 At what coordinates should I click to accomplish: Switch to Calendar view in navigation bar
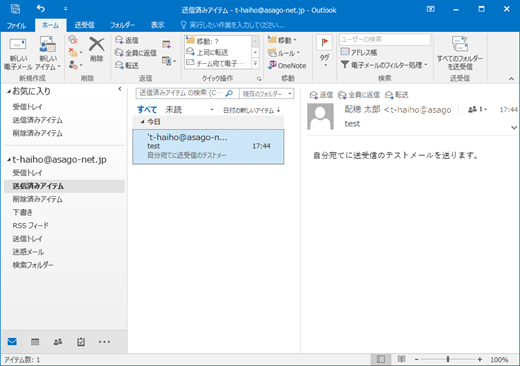[x=35, y=342]
